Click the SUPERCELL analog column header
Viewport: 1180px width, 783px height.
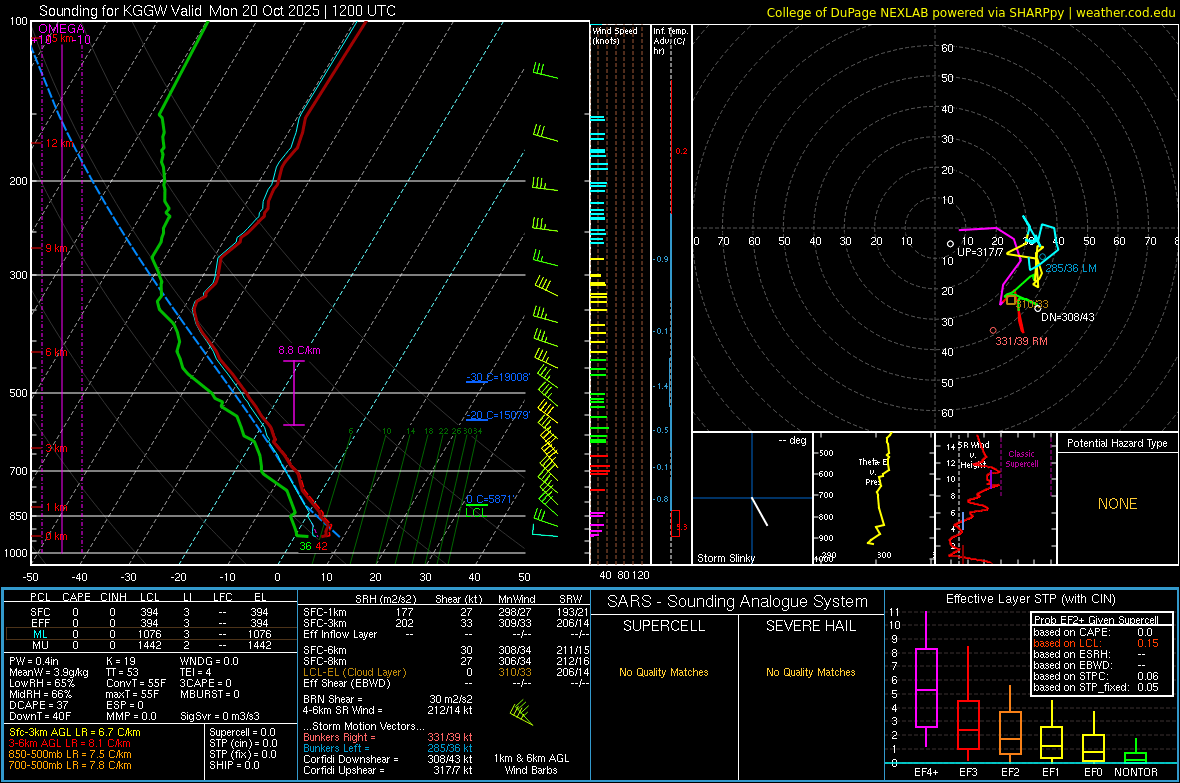pos(664,626)
